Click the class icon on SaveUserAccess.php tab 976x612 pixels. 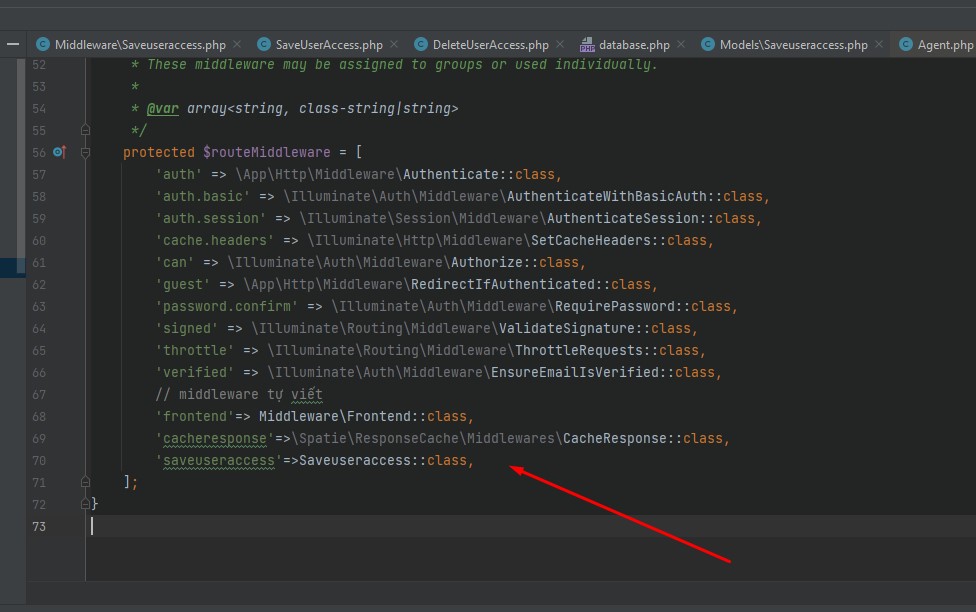(x=264, y=44)
